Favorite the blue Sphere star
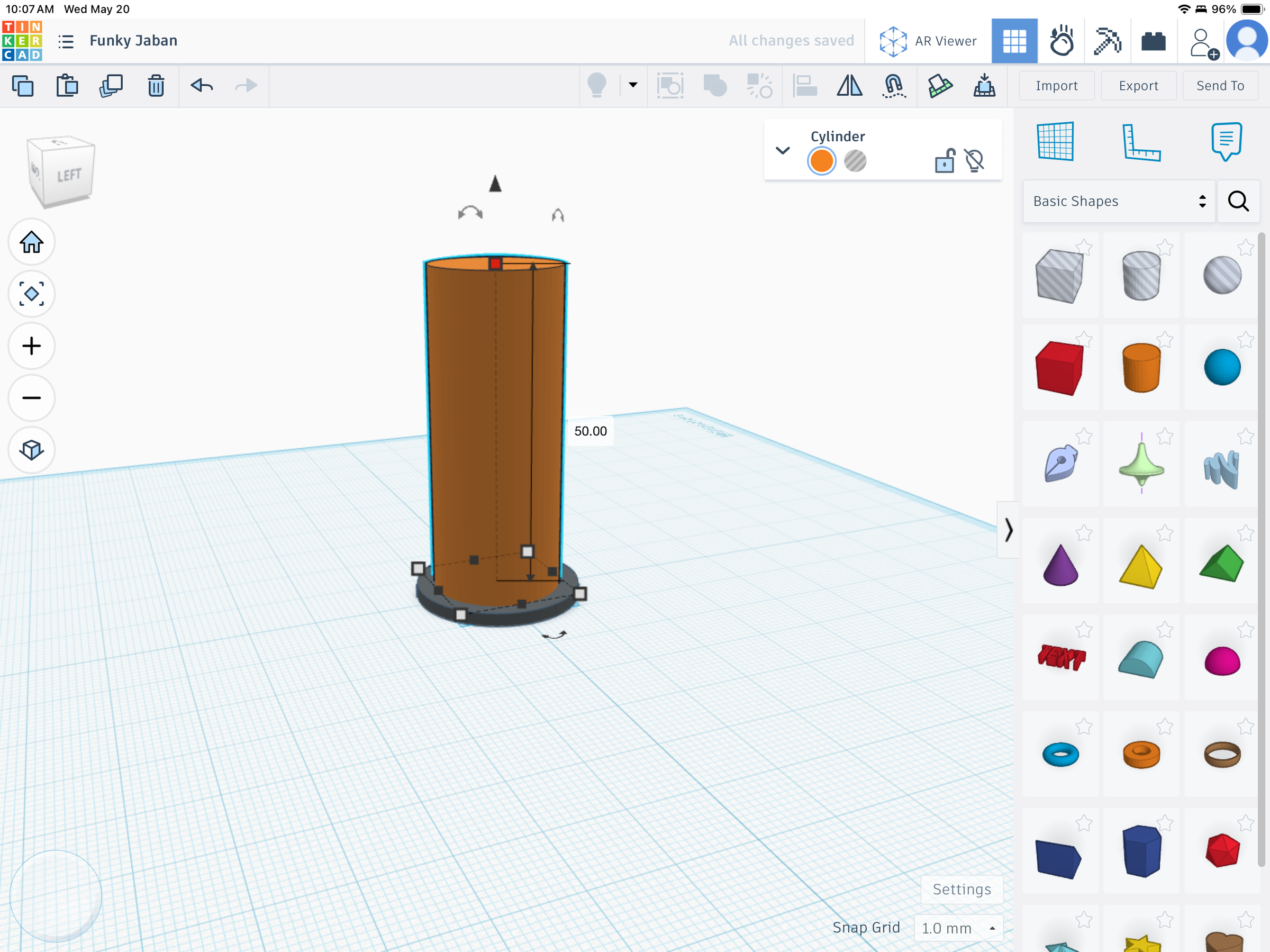The height and width of the screenshot is (952, 1270). pyautogui.click(x=1245, y=339)
